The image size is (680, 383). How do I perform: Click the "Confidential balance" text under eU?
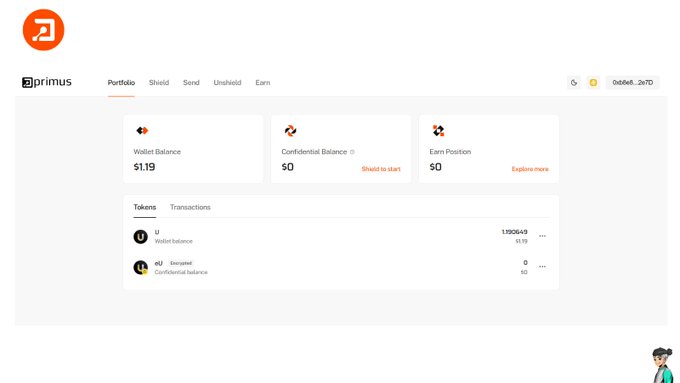tap(181, 272)
